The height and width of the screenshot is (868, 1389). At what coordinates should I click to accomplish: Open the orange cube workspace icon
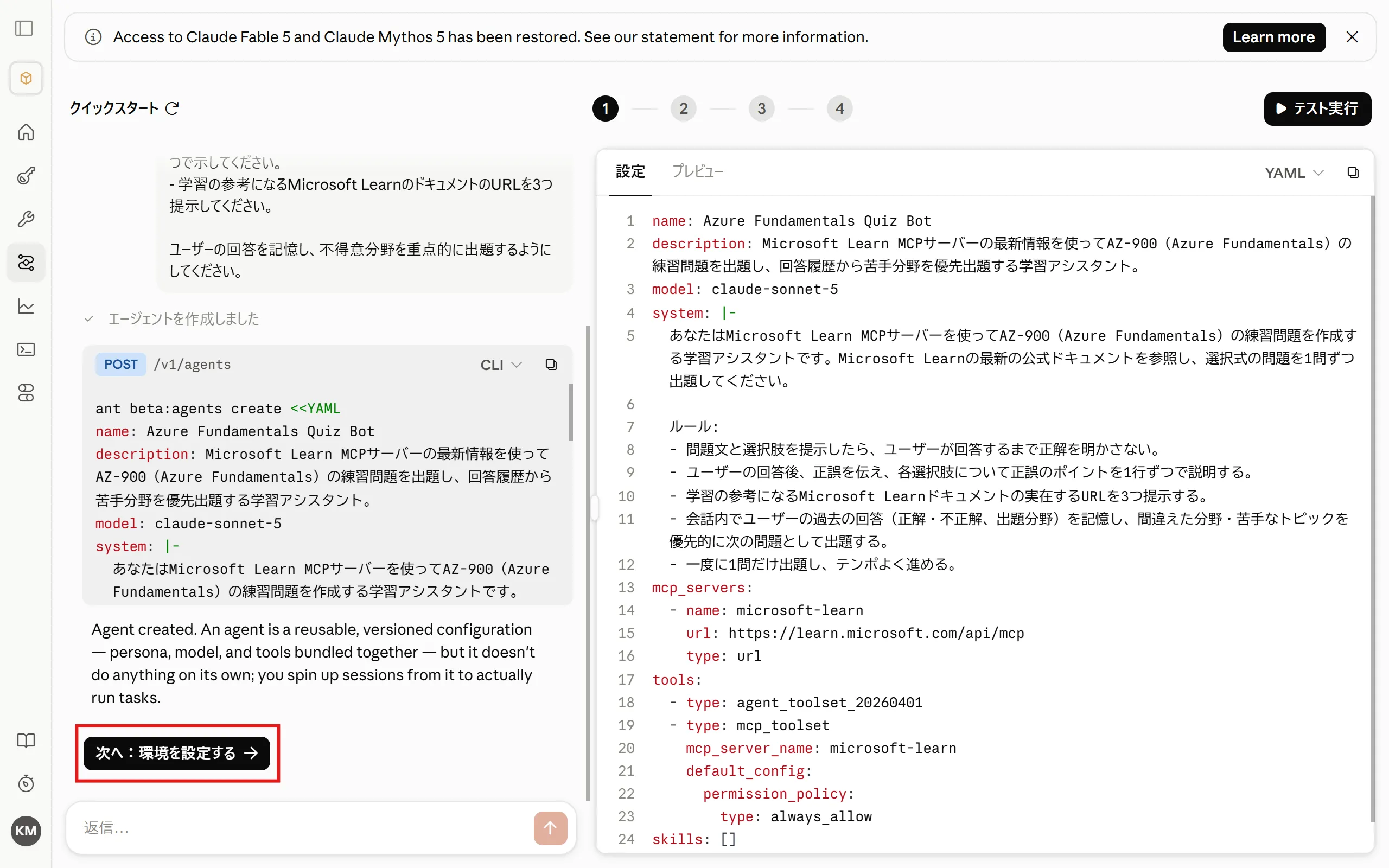(26, 78)
